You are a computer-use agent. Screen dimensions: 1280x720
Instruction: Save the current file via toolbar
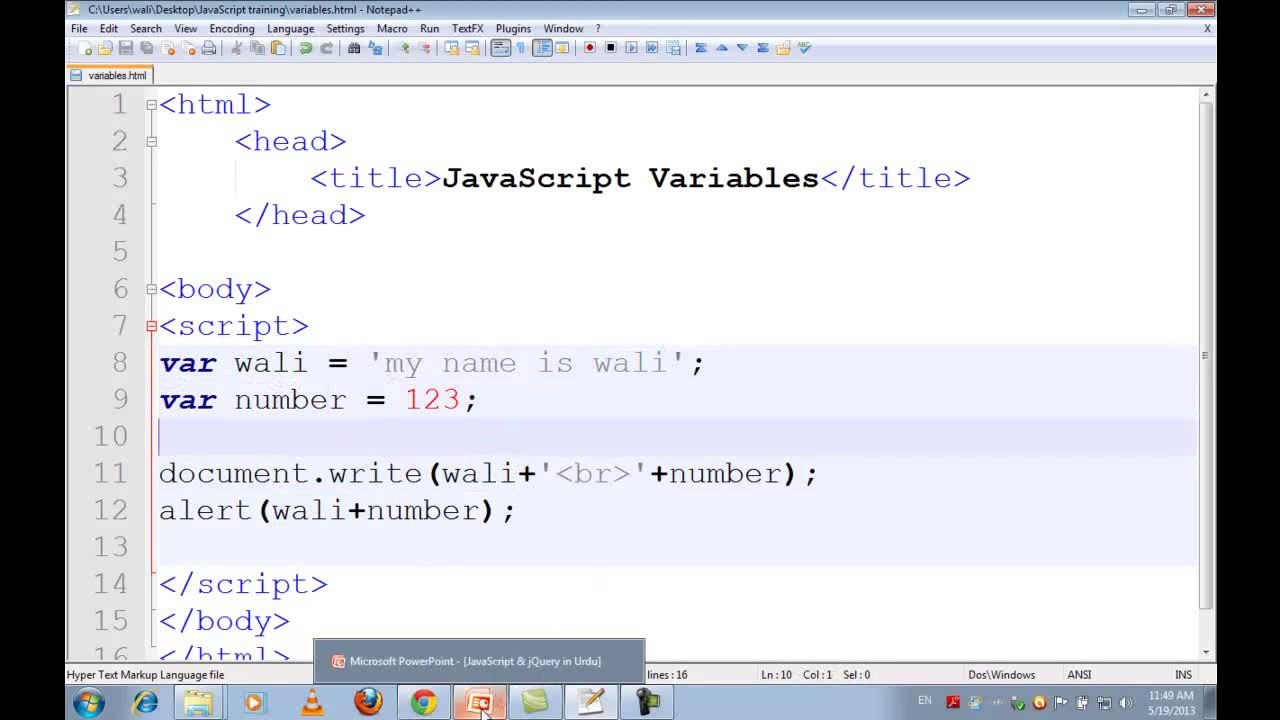coord(126,48)
